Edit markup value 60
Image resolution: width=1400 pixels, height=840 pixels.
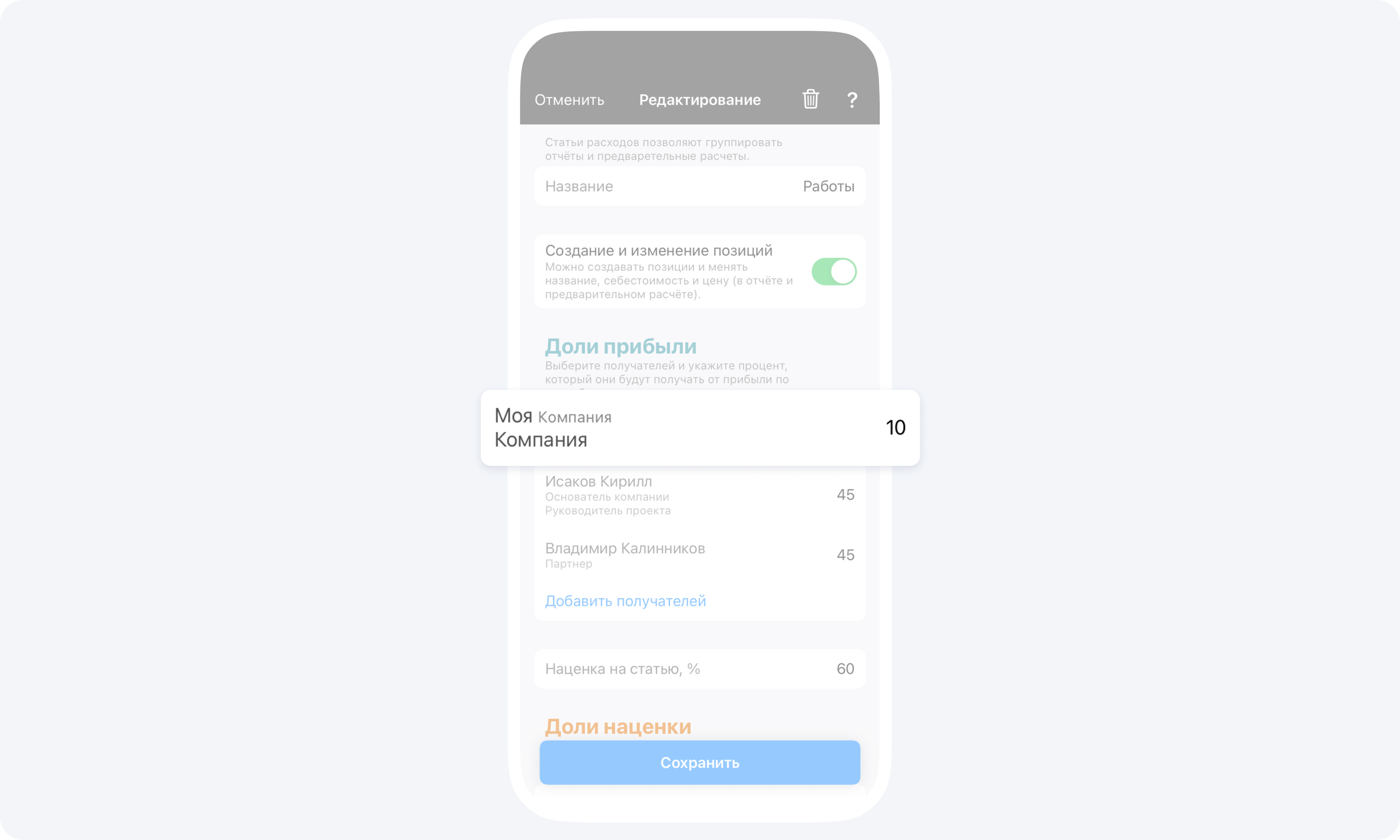pos(845,669)
